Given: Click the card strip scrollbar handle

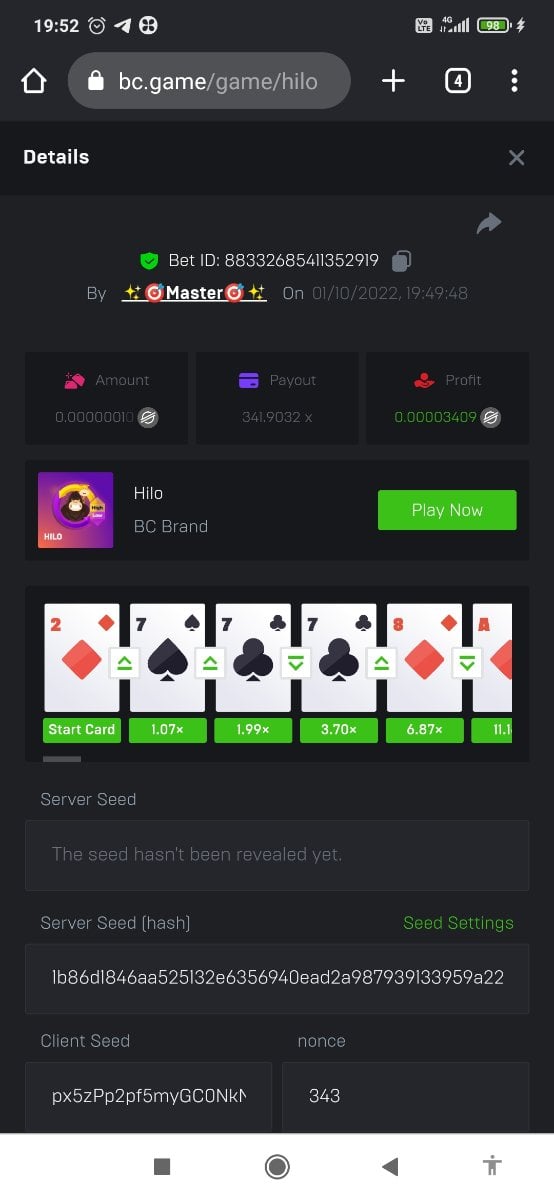Looking at the screenshot, I should (63, 759).
